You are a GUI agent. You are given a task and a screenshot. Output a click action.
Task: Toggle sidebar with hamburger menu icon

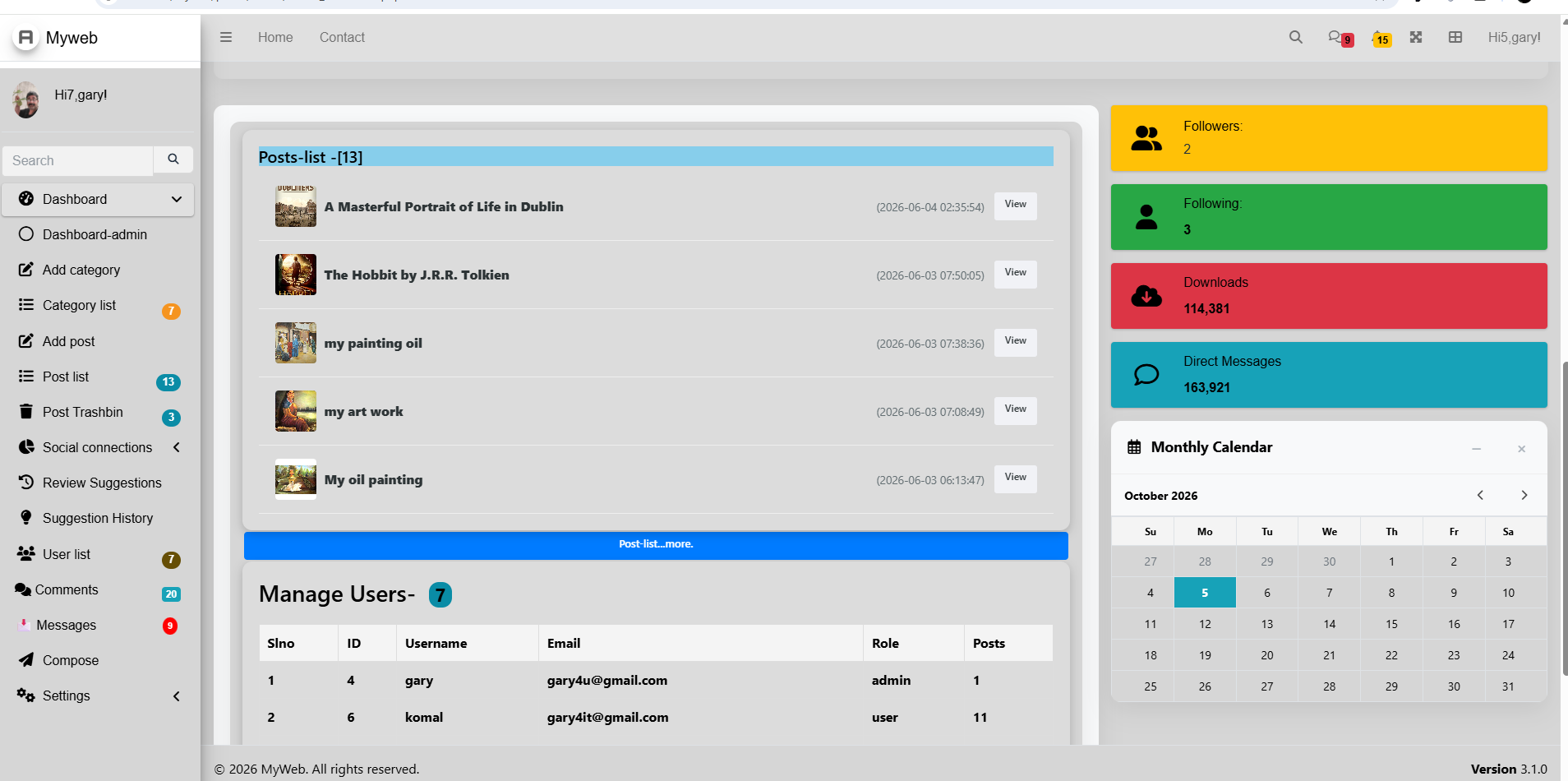226,37
